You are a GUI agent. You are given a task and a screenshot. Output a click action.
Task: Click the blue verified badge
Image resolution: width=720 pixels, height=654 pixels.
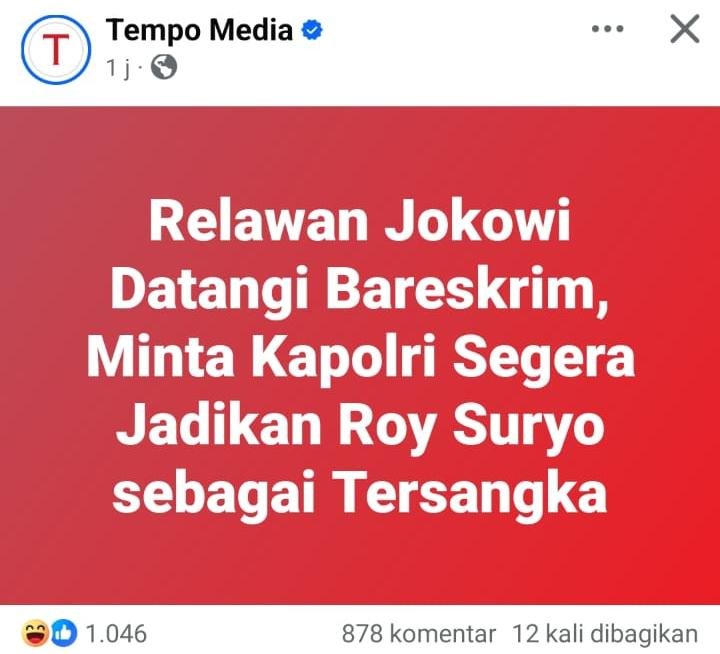(312, 30)
